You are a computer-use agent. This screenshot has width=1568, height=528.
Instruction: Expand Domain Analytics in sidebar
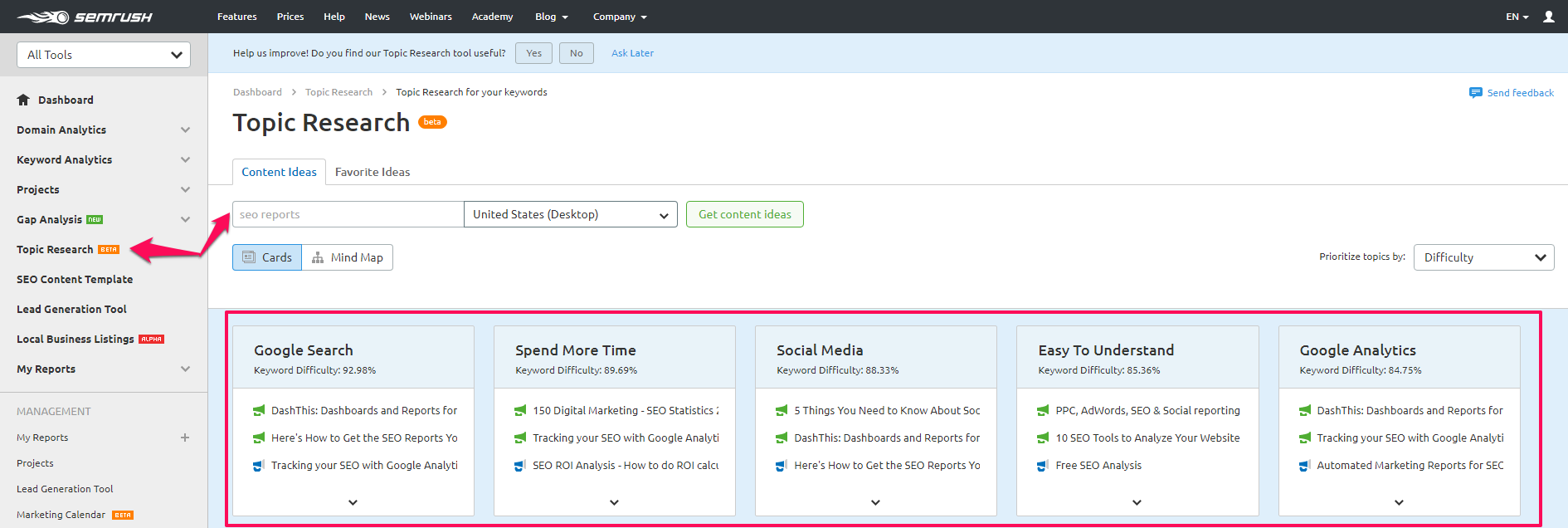185,130
